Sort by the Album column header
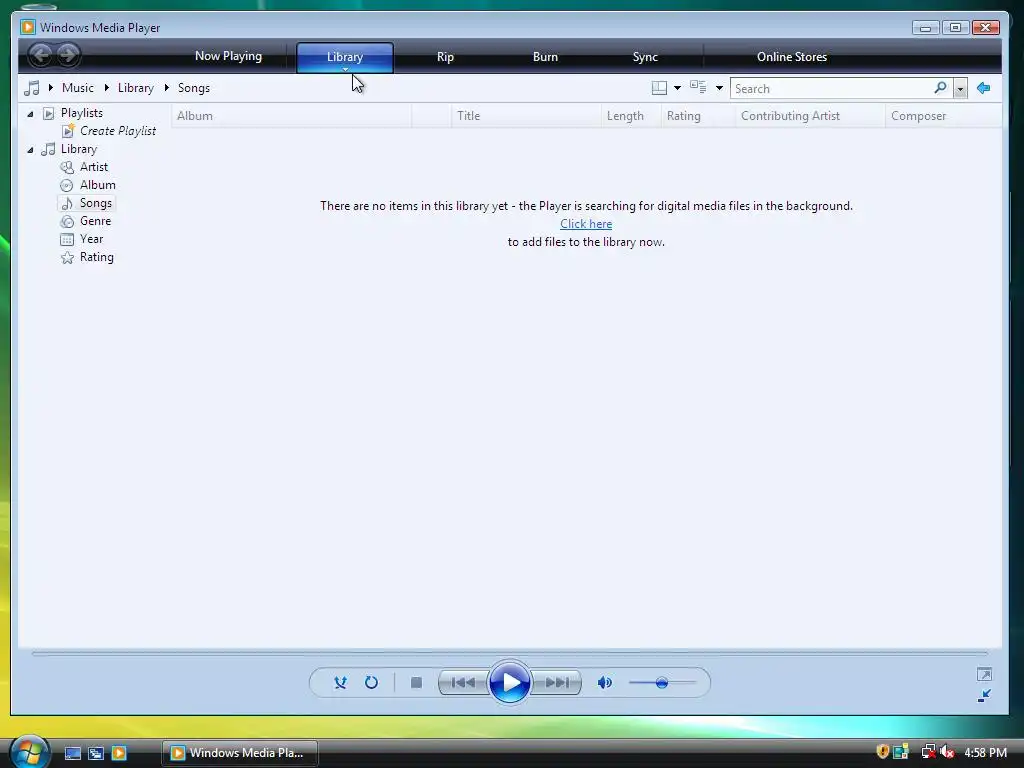The image size is (1024, 768). click(x=292, y=116)
